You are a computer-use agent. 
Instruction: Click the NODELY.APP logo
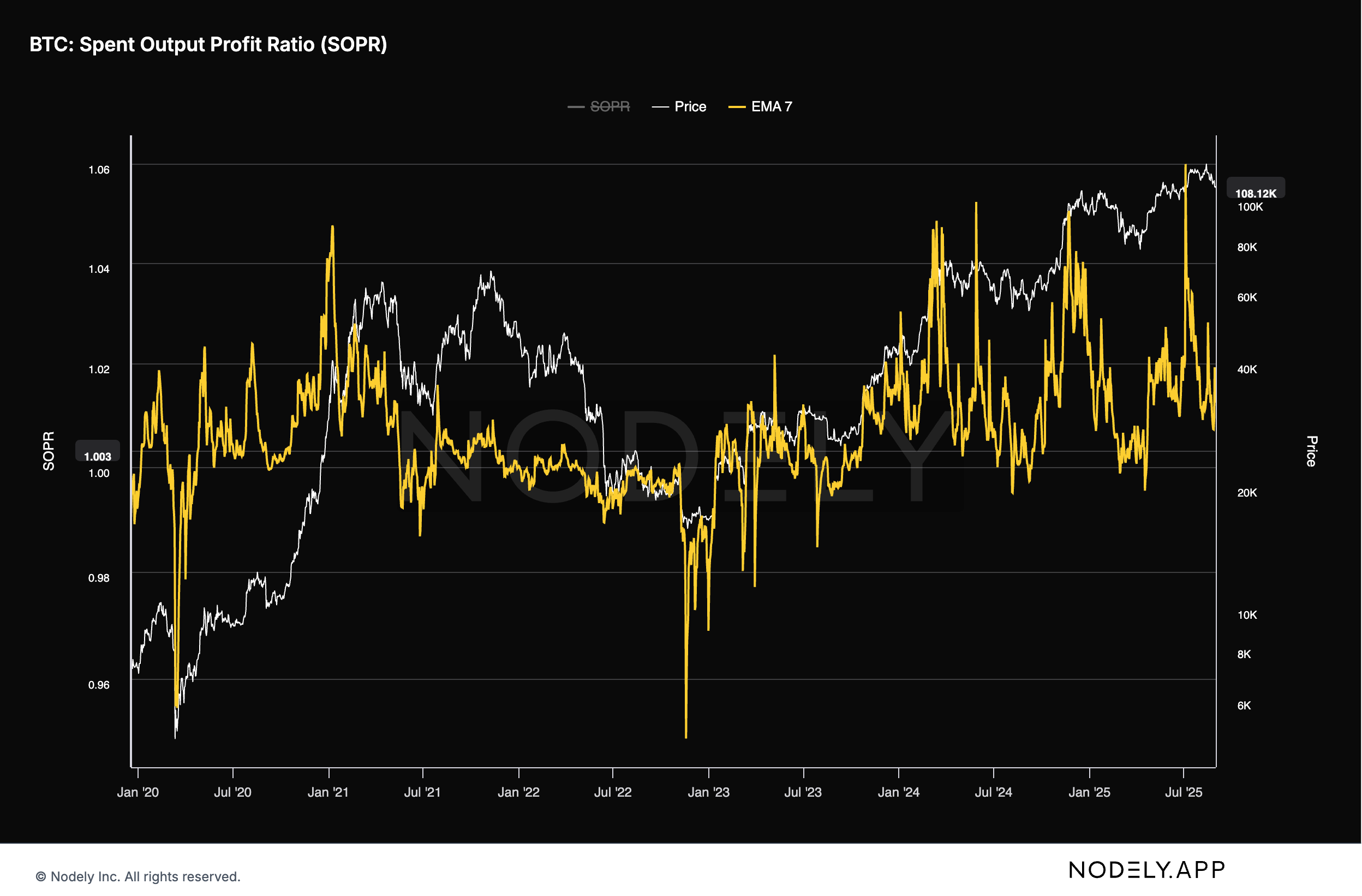(x=1146, y=870)
